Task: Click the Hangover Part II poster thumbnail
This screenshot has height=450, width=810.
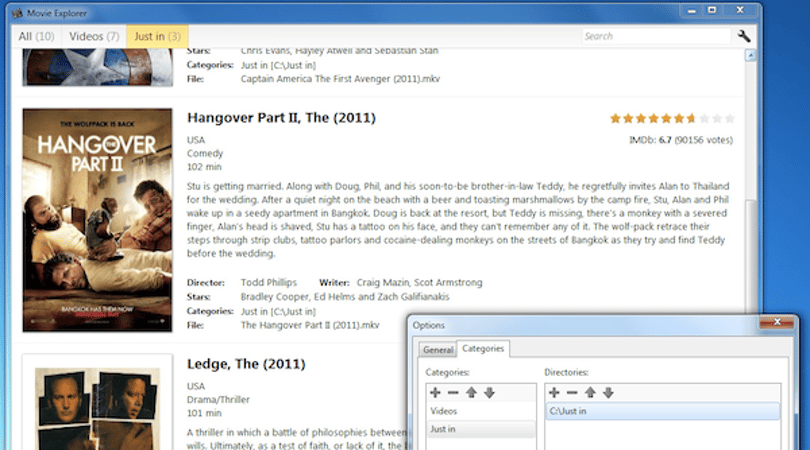Action: 97,220
